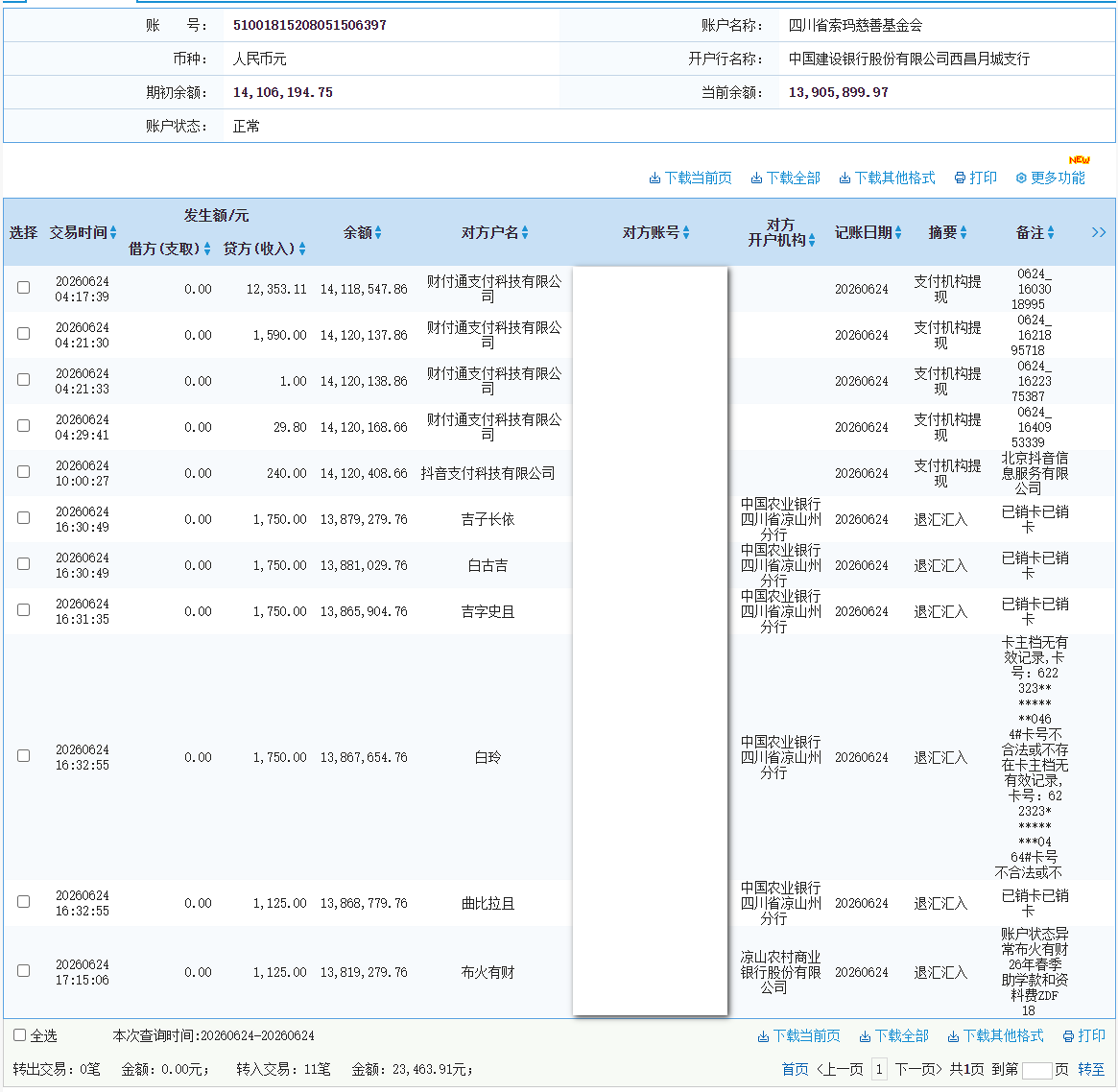Click the bottom 下载全部 download icon
1118x1092 pixels.
tap(865, 1036)
